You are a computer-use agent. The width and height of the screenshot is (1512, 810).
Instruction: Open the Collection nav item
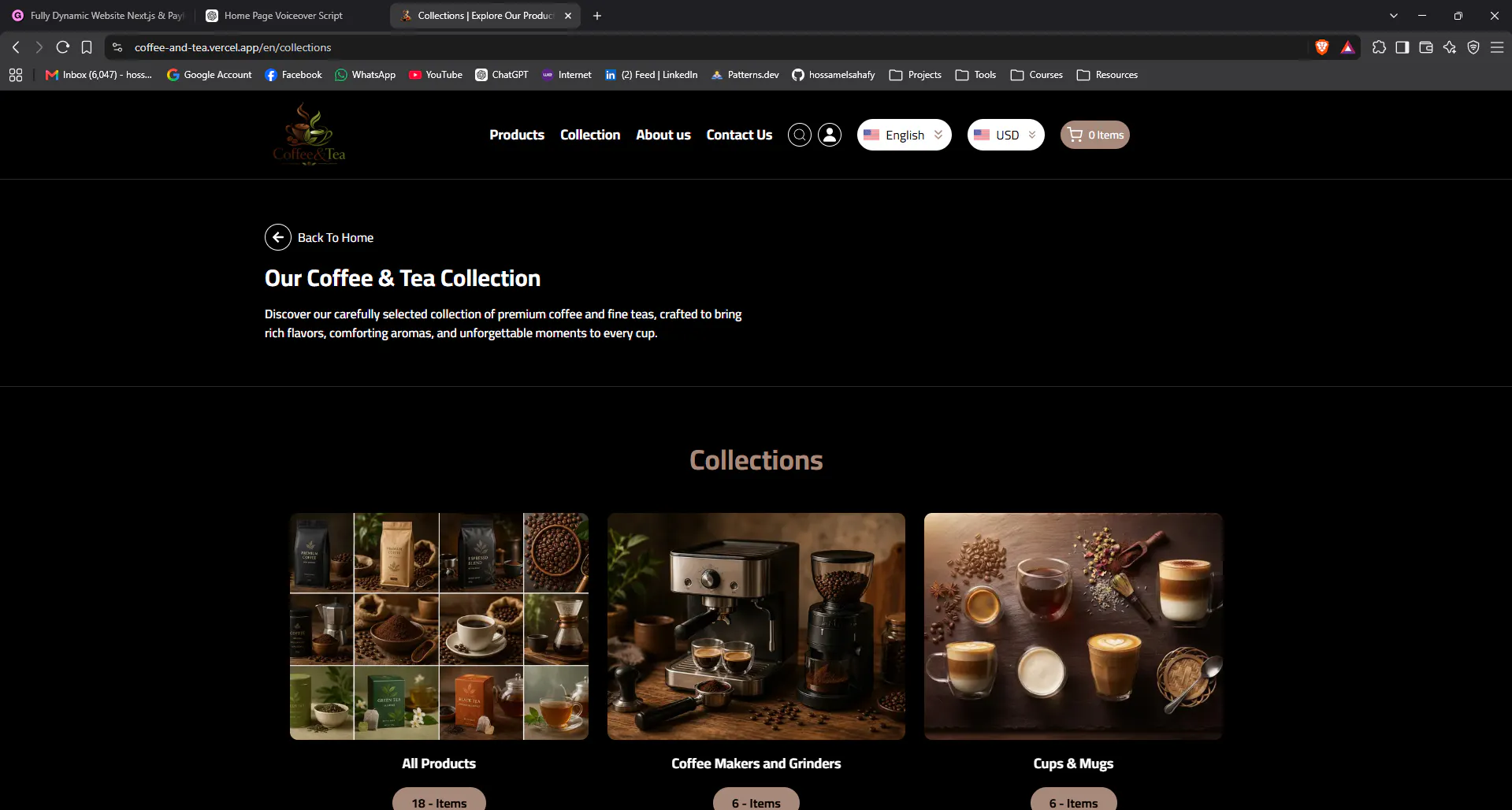pos(590,135)
